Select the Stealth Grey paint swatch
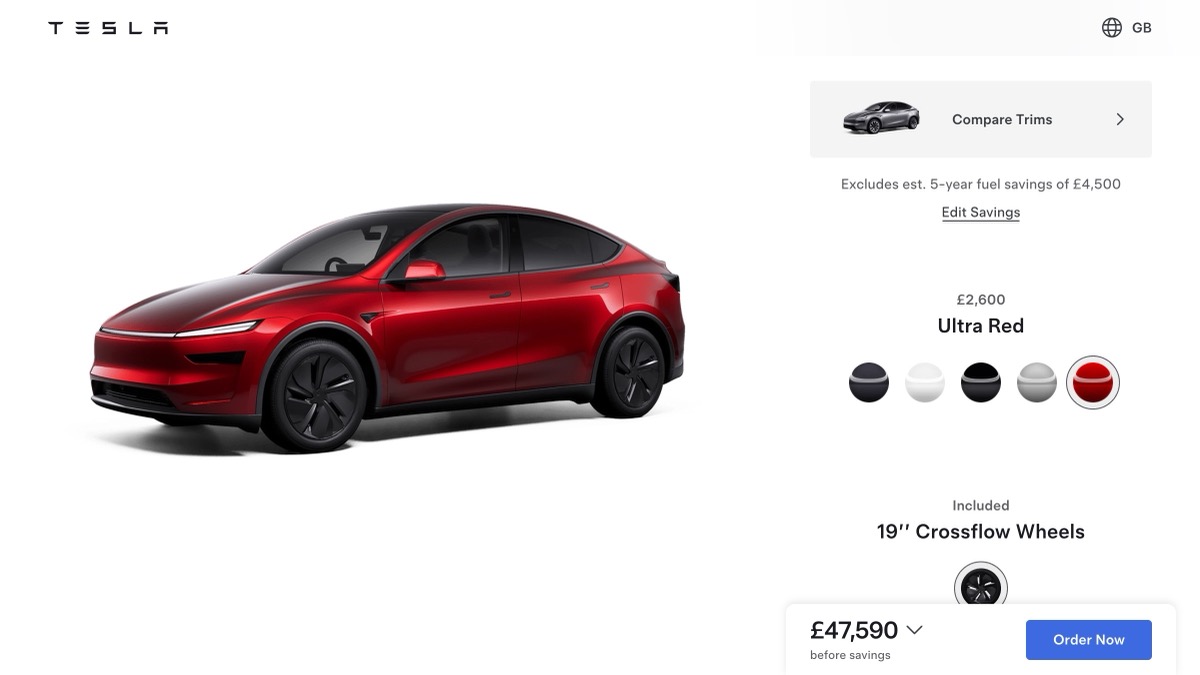Image resolution: width=1200 pixels, height=675 pixels. point(869,382)
